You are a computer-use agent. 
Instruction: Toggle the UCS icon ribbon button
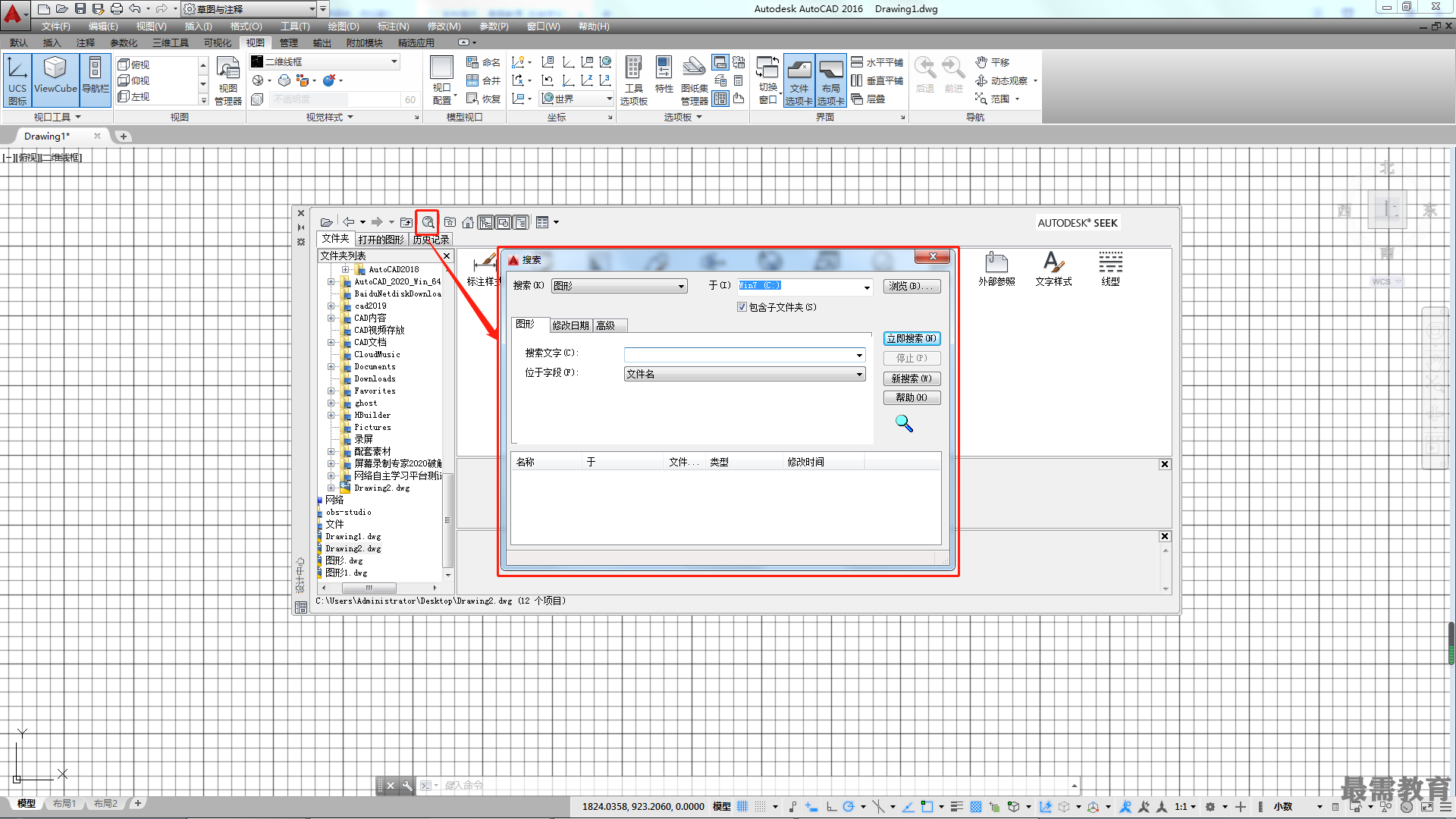(x=17, y=80)
